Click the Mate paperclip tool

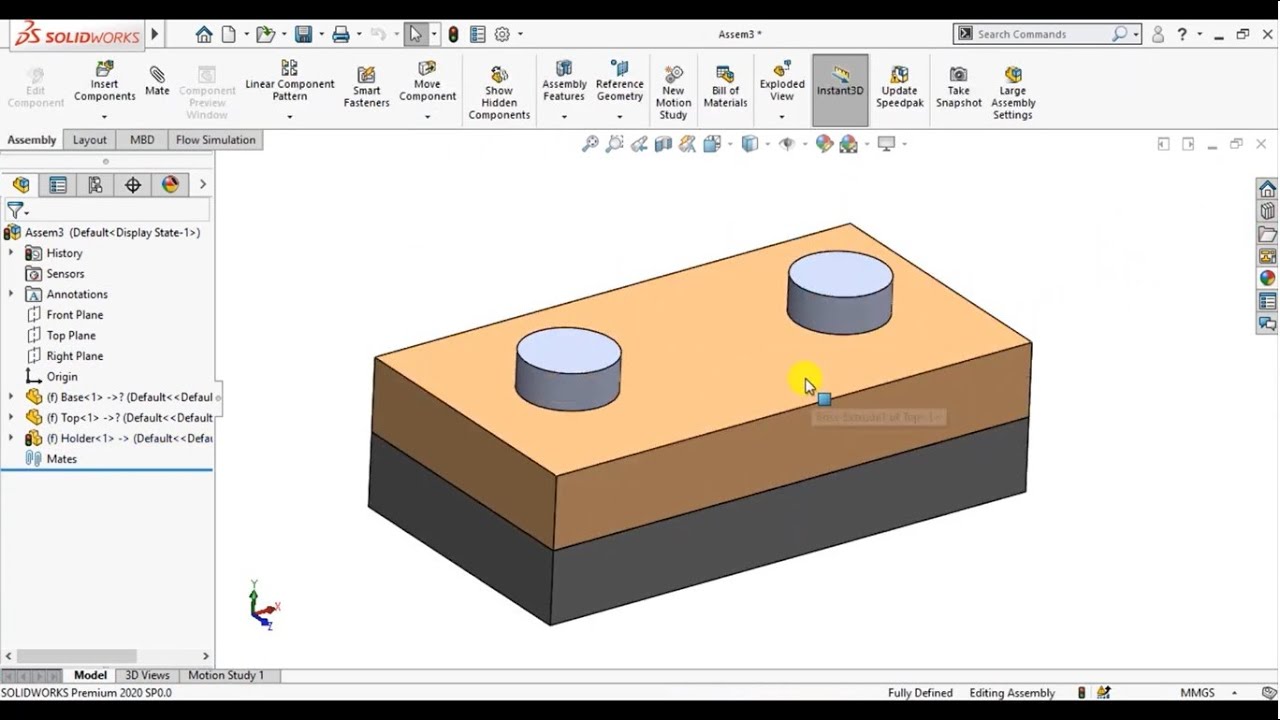coord(157,80)
